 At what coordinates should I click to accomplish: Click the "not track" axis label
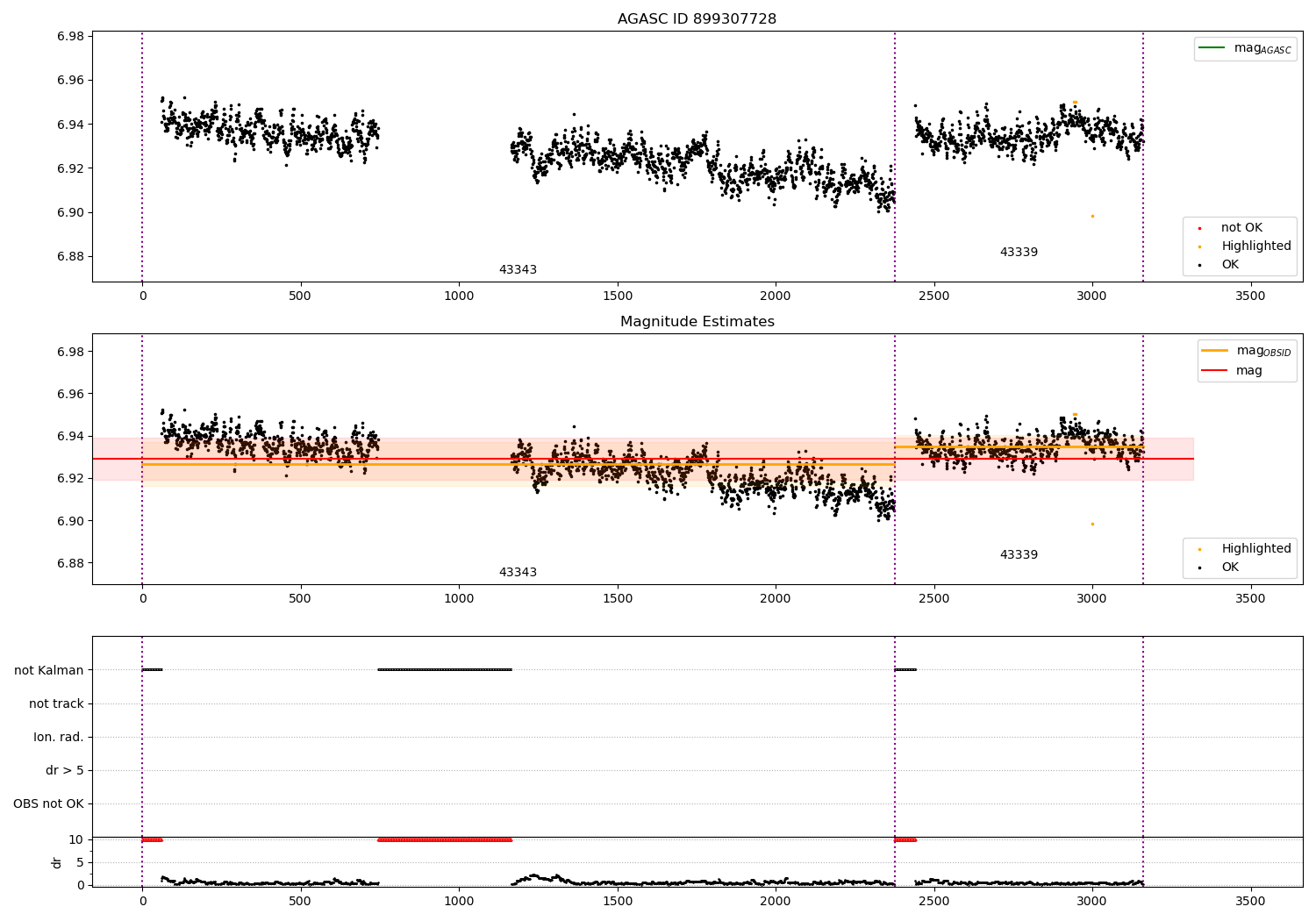[x=56, y=703]
